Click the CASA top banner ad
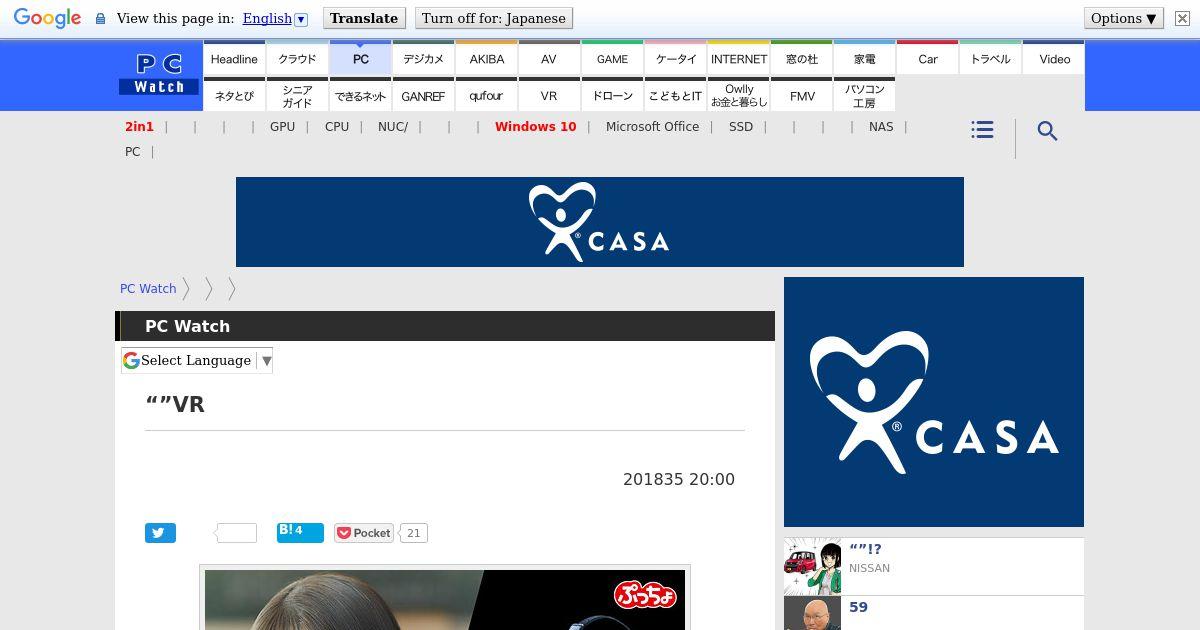 click(x=600, y=222)
